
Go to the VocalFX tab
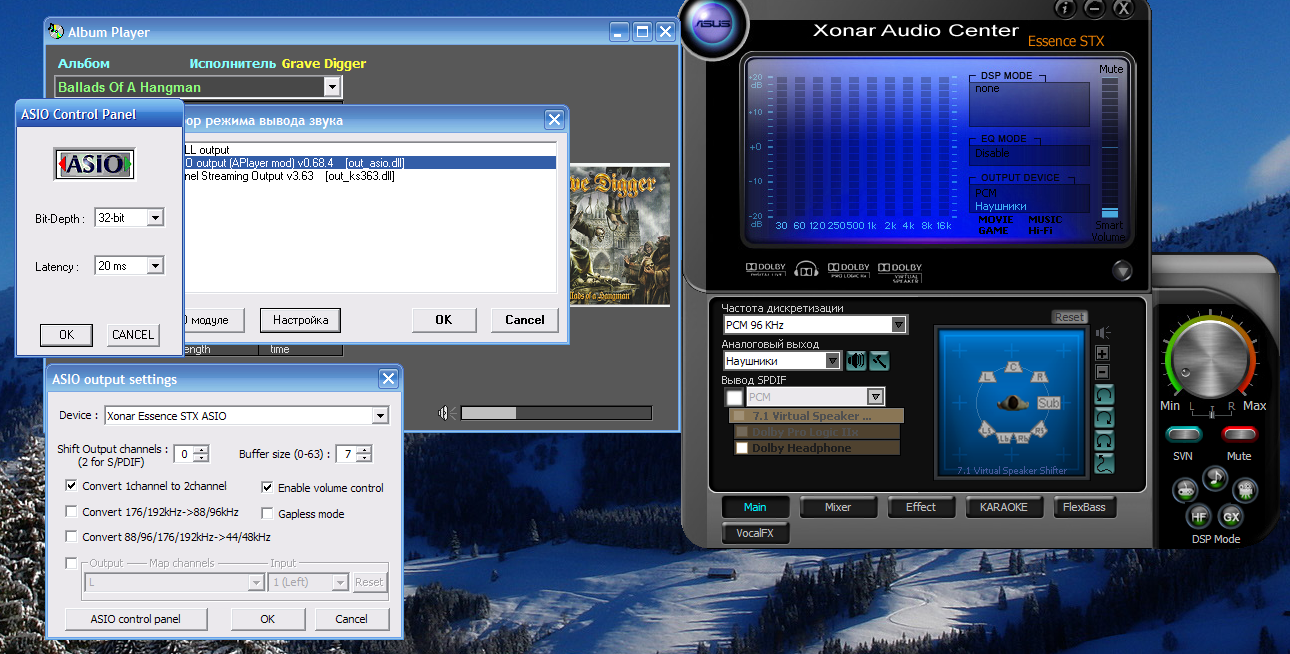click(755, 533)
